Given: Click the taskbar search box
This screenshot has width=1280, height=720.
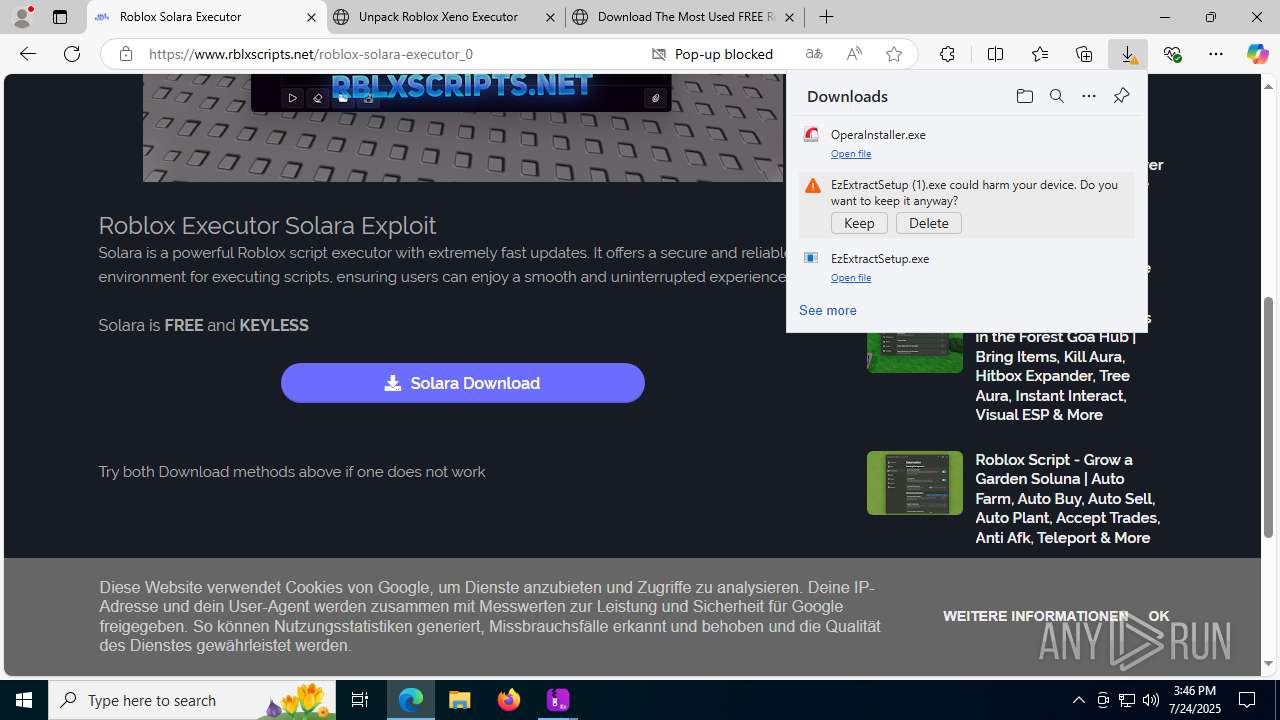Looking at the screenshot, I should [x=192, y=700].
